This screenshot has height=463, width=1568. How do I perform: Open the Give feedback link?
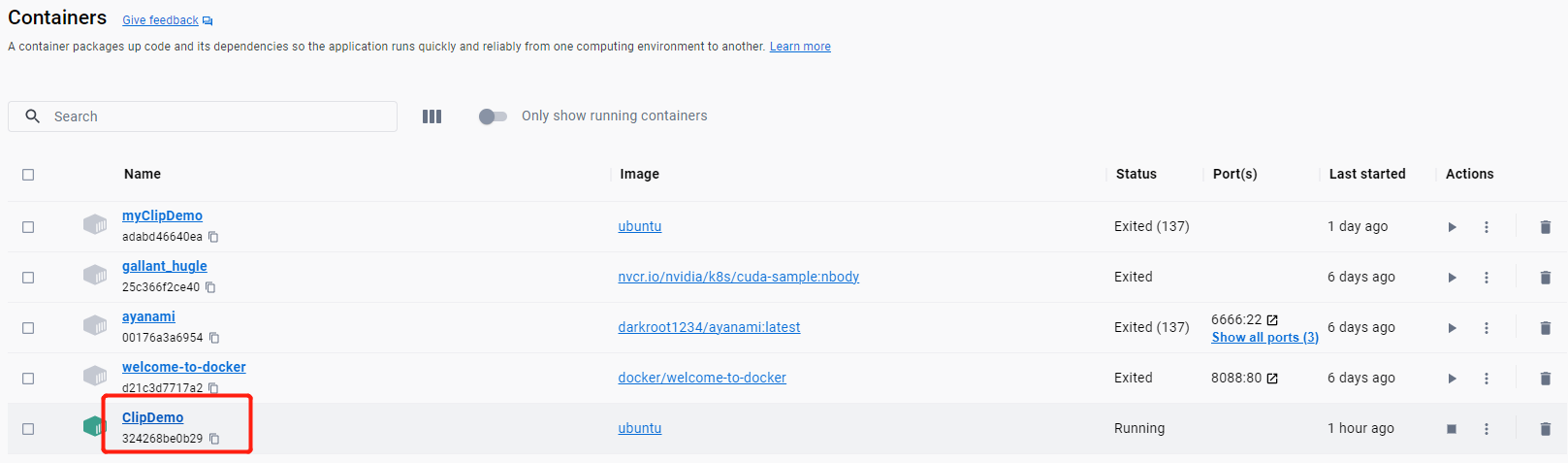[x=160, y=20]
